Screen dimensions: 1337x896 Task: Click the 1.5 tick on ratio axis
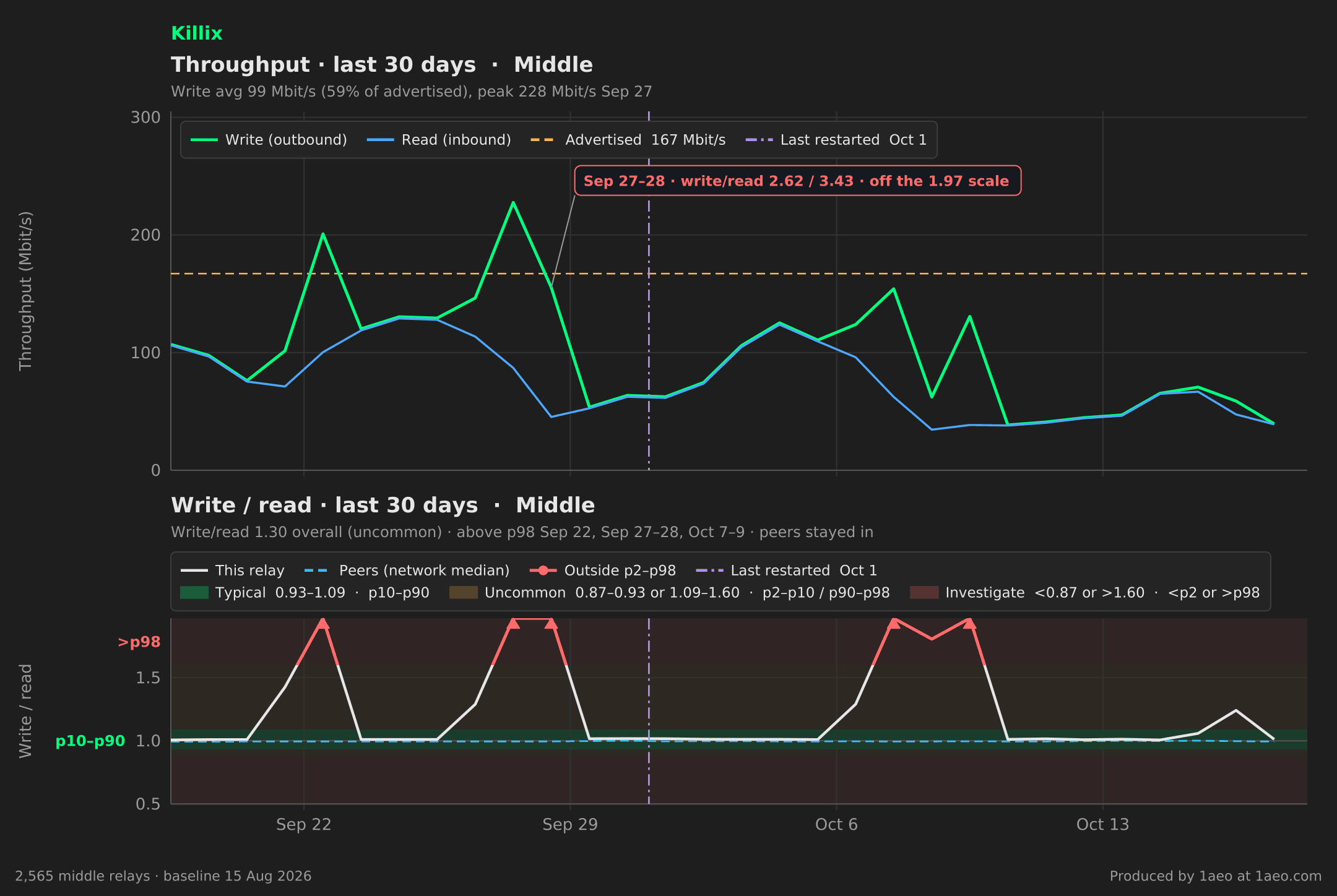(148, 678)
